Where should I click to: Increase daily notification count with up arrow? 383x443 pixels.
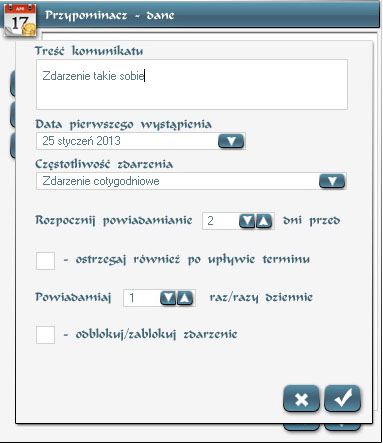(185, 298)
